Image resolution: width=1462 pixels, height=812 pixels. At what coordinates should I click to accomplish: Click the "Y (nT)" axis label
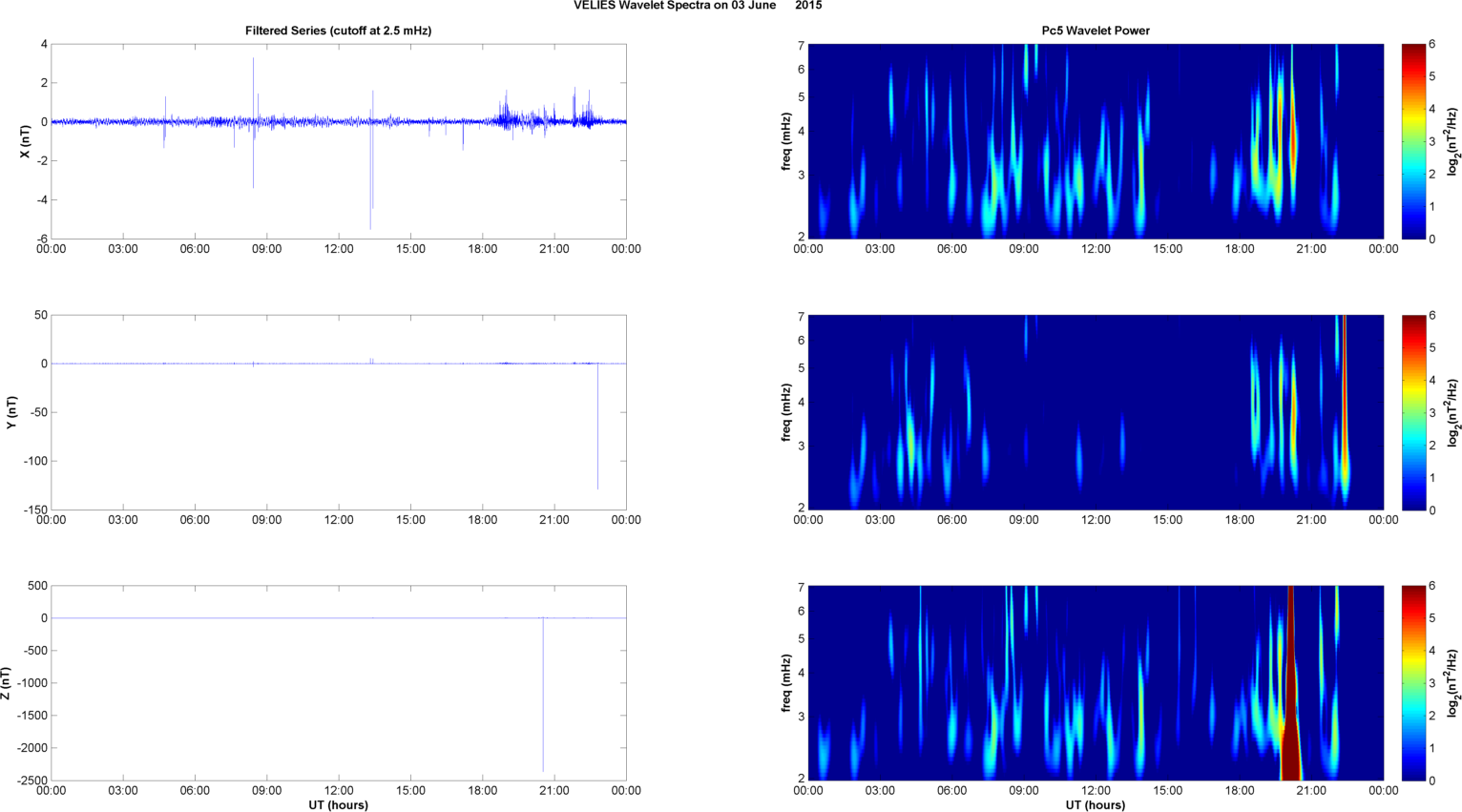pos(12,412)
